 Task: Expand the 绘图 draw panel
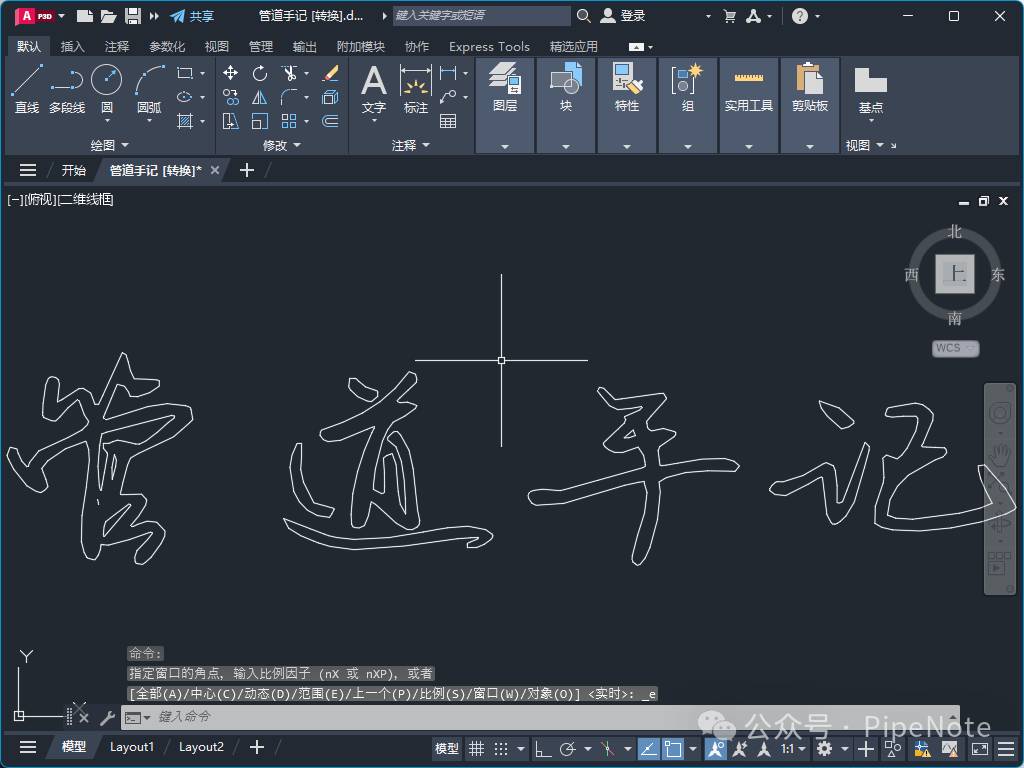[109, 145]
